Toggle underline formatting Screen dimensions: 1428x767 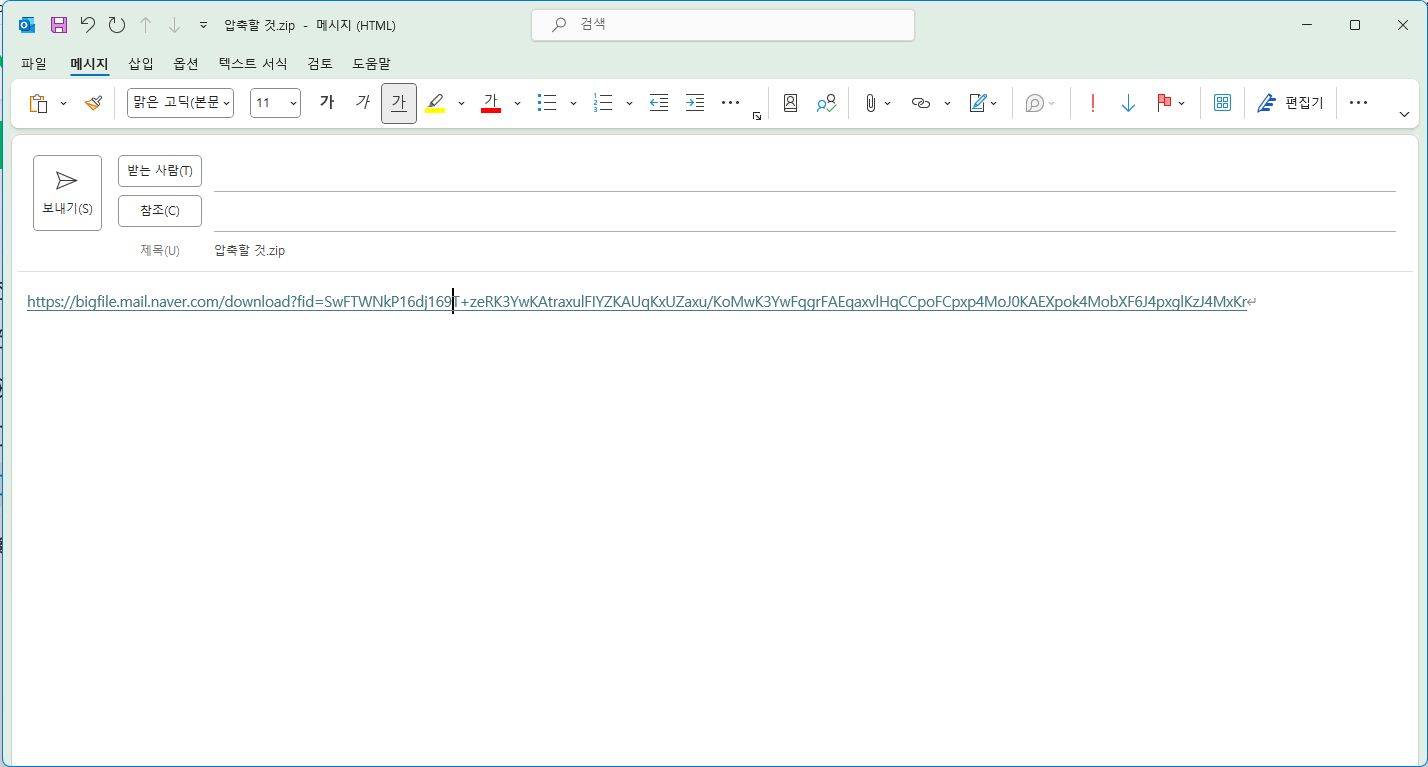(399, 103)
